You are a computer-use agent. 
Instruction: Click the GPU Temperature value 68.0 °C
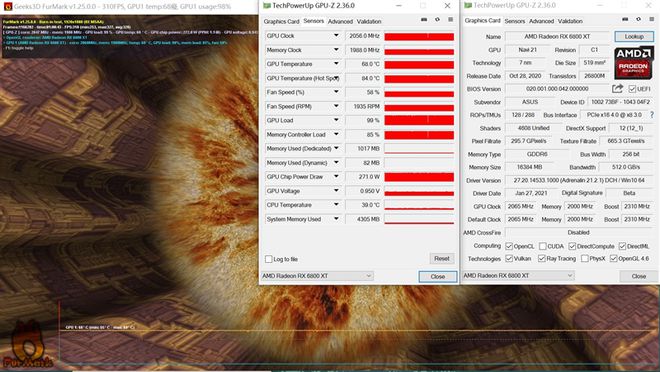363,64
